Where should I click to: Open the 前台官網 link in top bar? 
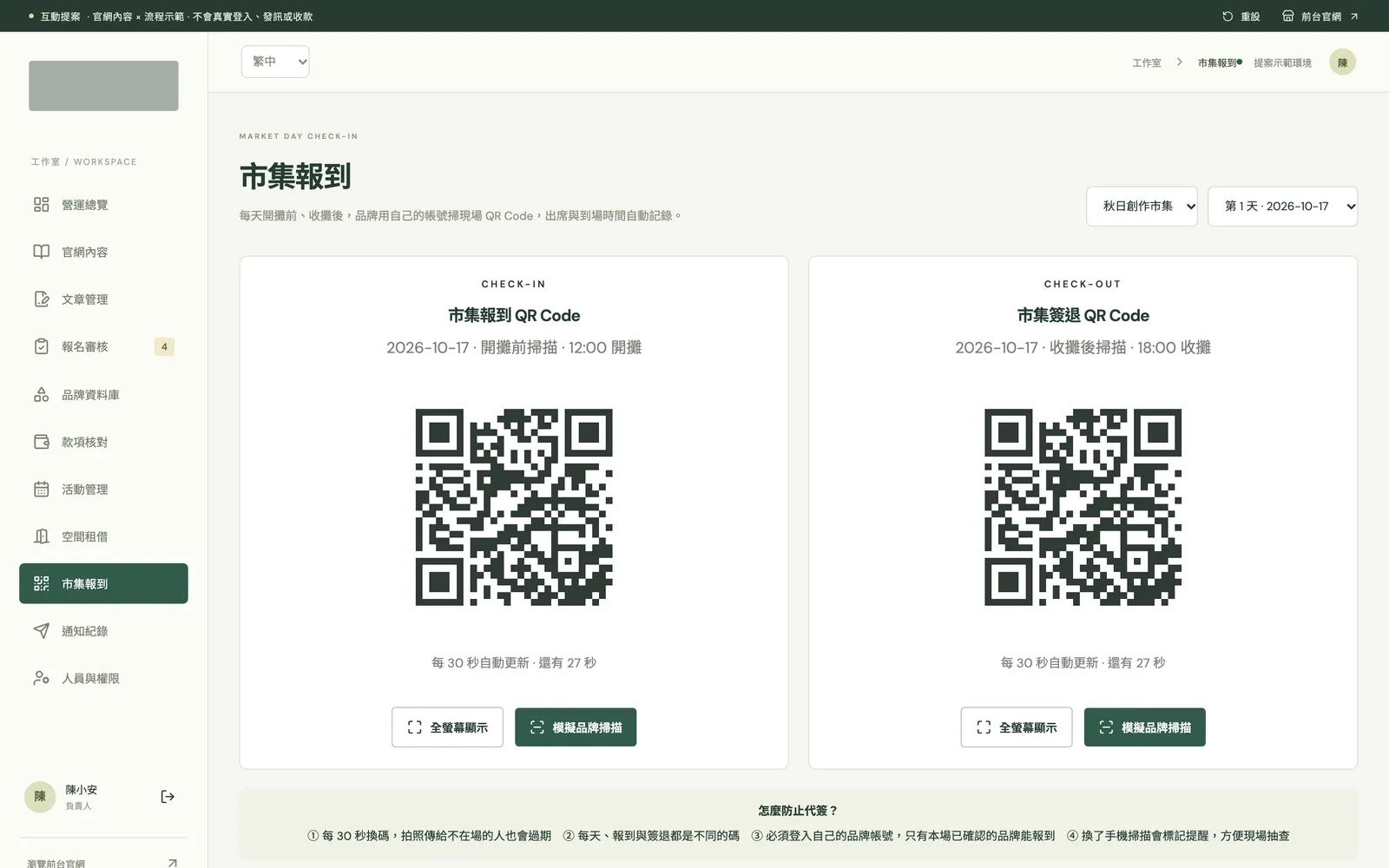(1320, 16)
